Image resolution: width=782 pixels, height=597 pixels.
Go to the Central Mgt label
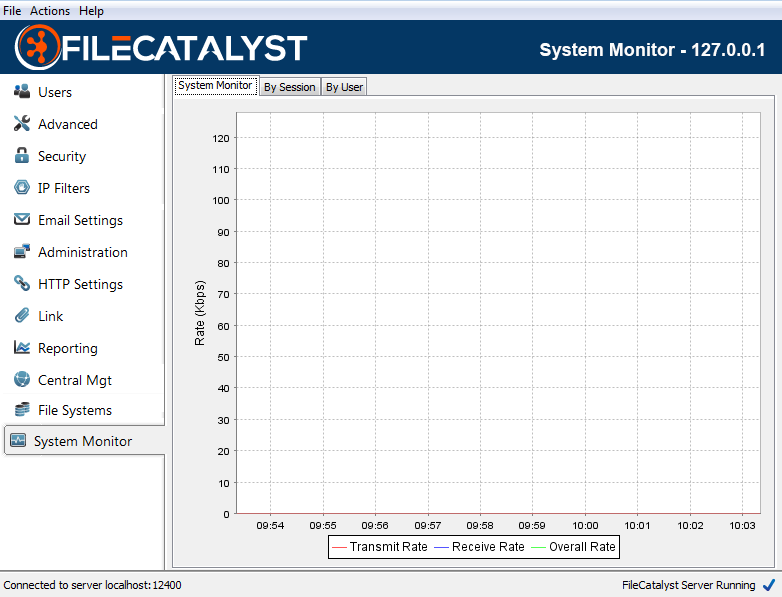click(75, 381)
